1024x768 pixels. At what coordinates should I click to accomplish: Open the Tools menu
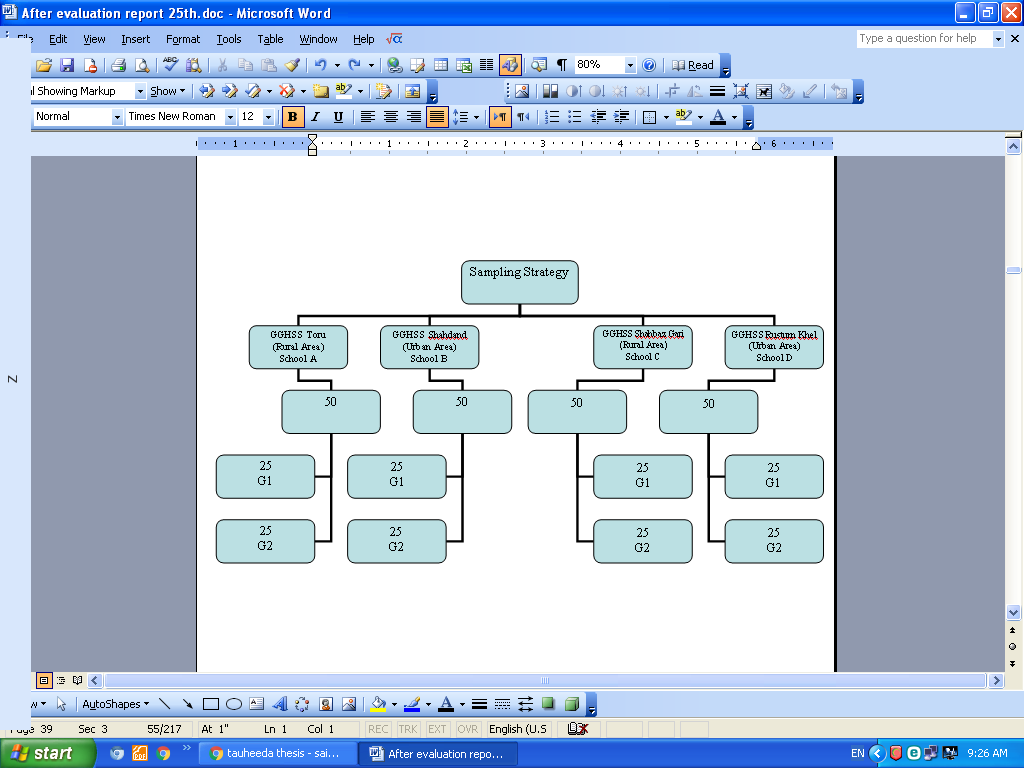229,39
